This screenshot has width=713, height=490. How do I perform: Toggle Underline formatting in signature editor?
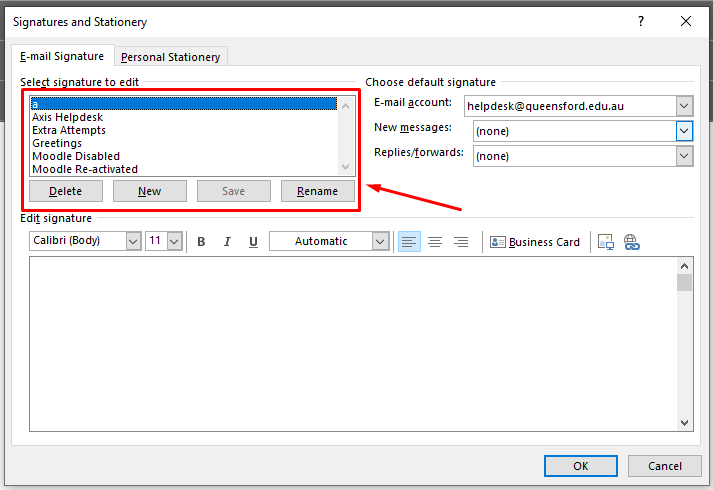click(253, 241)
